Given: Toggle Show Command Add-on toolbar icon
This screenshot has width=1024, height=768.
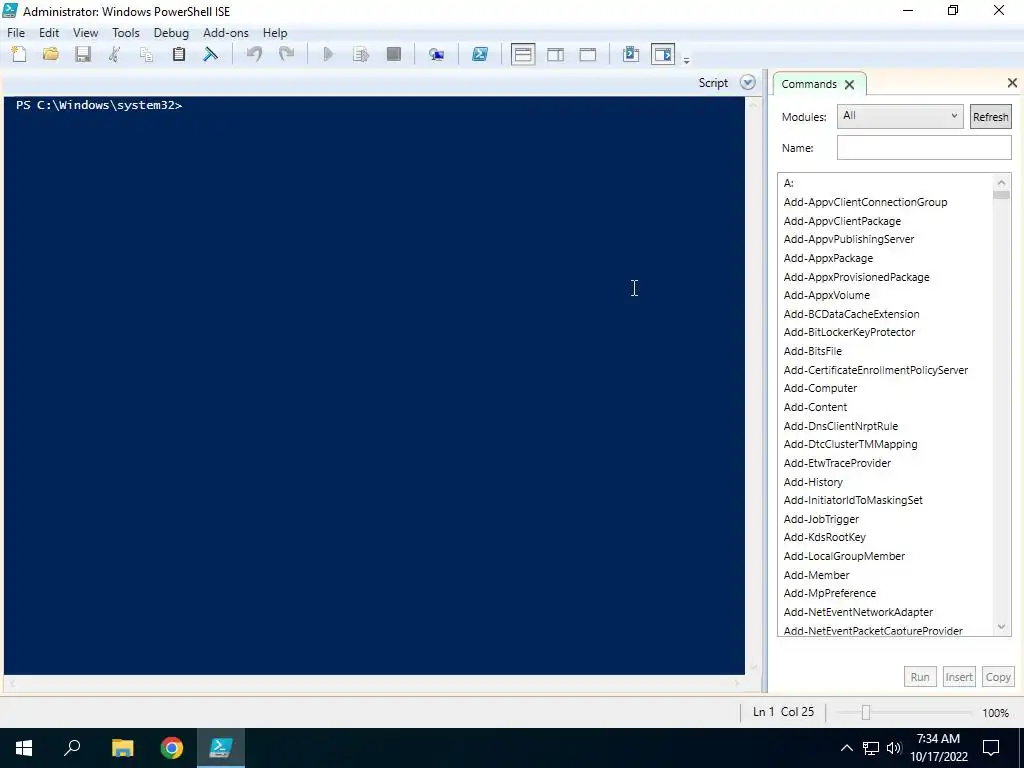Looking at the screenshot, I should [x=663, y=54].
